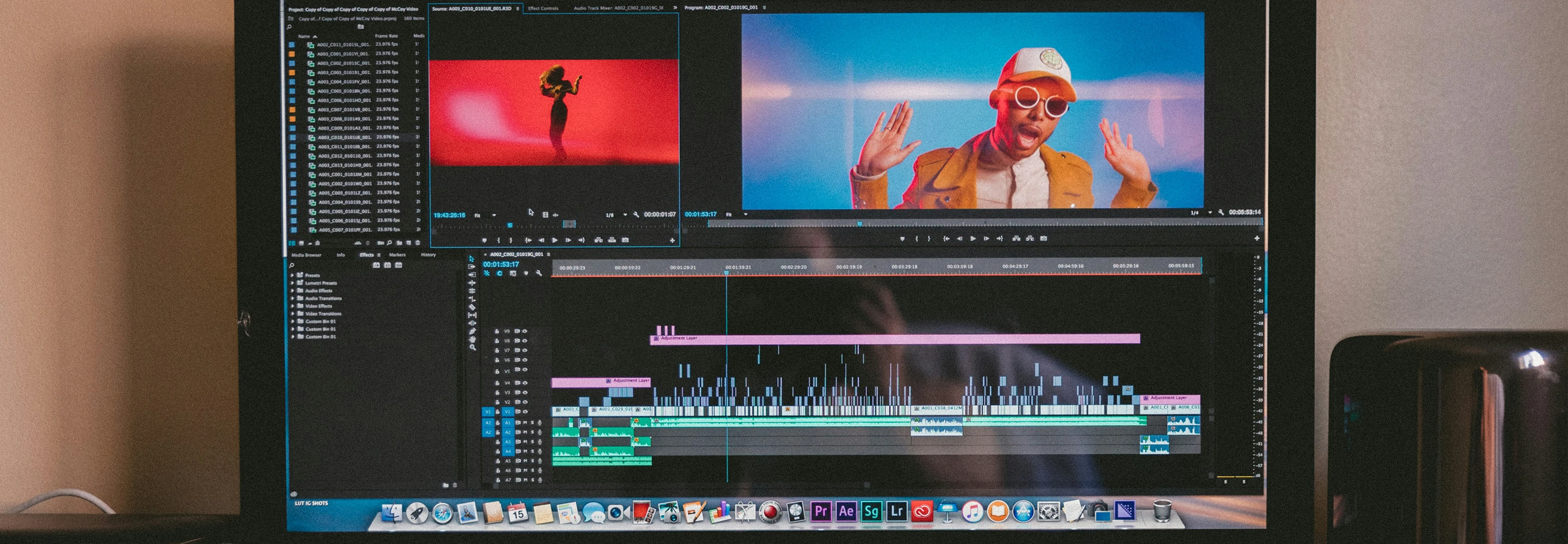The image size is (1568, 544).
Task: Select the Rate Stretch tool
Action: point(473,299)
